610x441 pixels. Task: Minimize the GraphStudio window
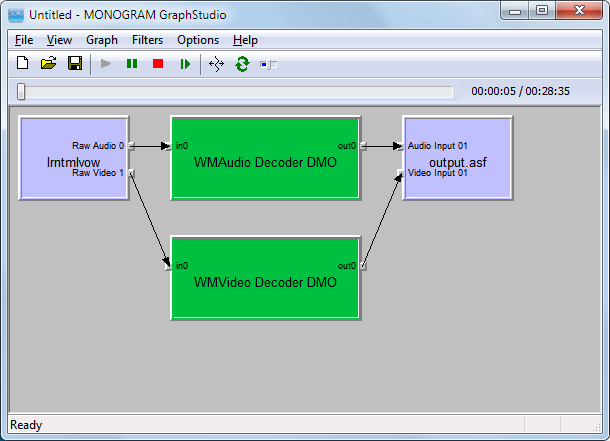click(x=515, y=10)
